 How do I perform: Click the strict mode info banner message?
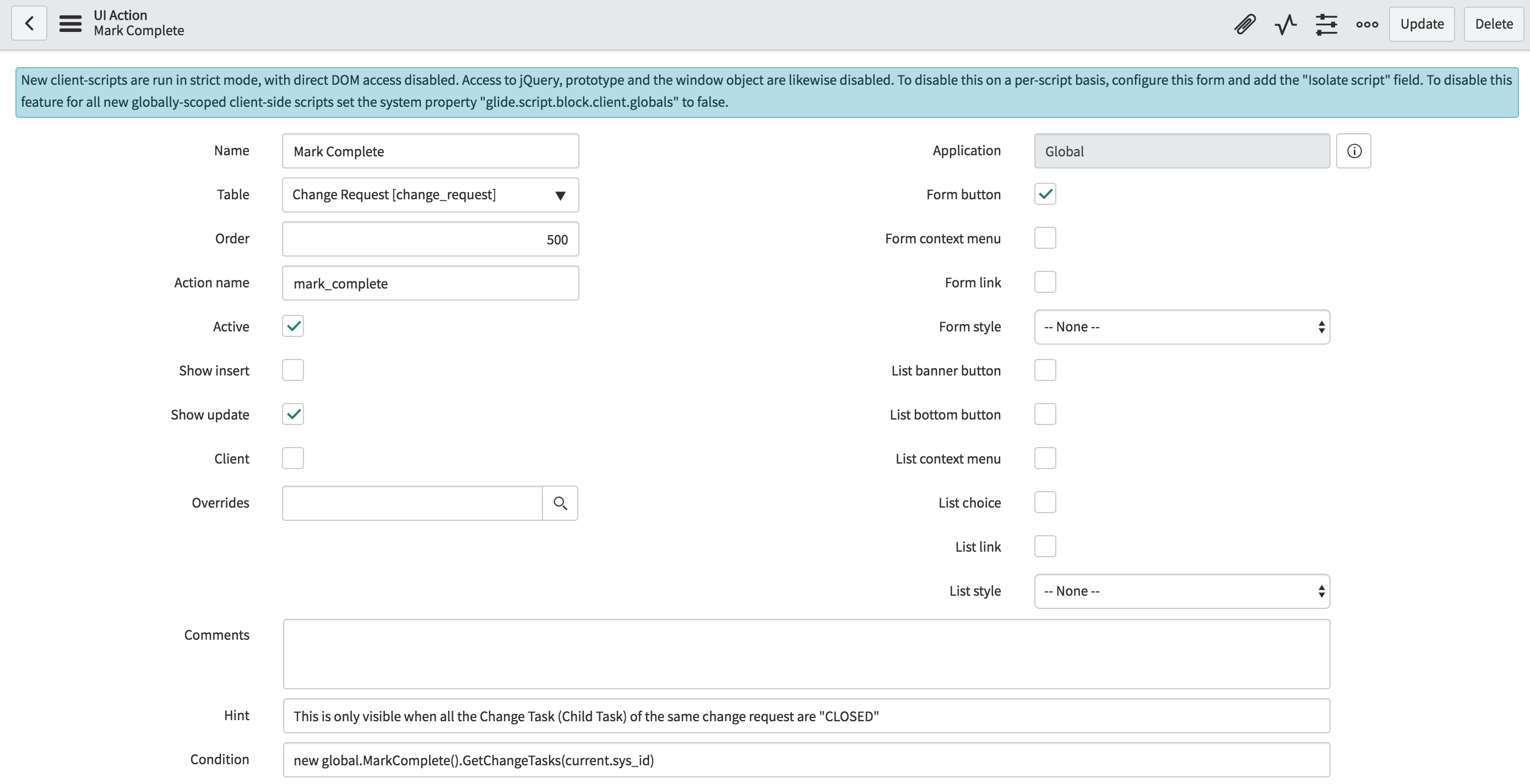(x=767, y=92)
